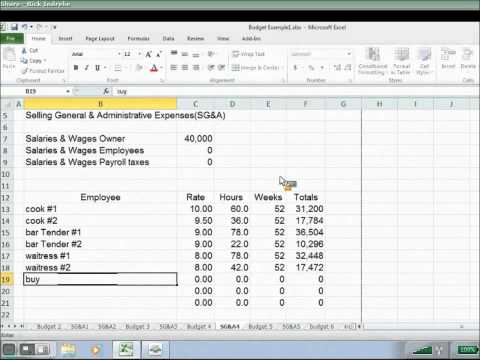Expand the Copy options dropdown arrow
Screen dimensions: 480x360
click(x=45, y=61)
